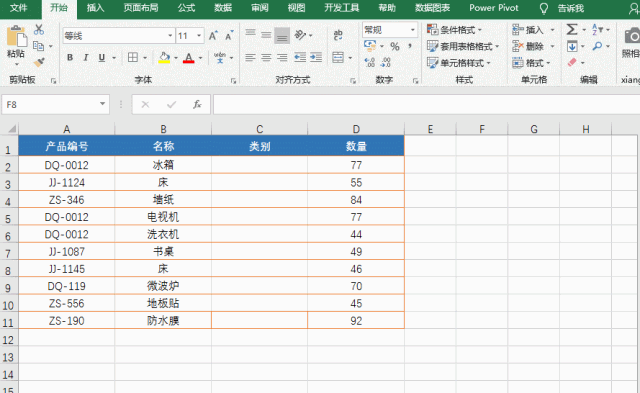
Task: Open the 插入 insert cells dropdown
Action: tap(552, 30)
